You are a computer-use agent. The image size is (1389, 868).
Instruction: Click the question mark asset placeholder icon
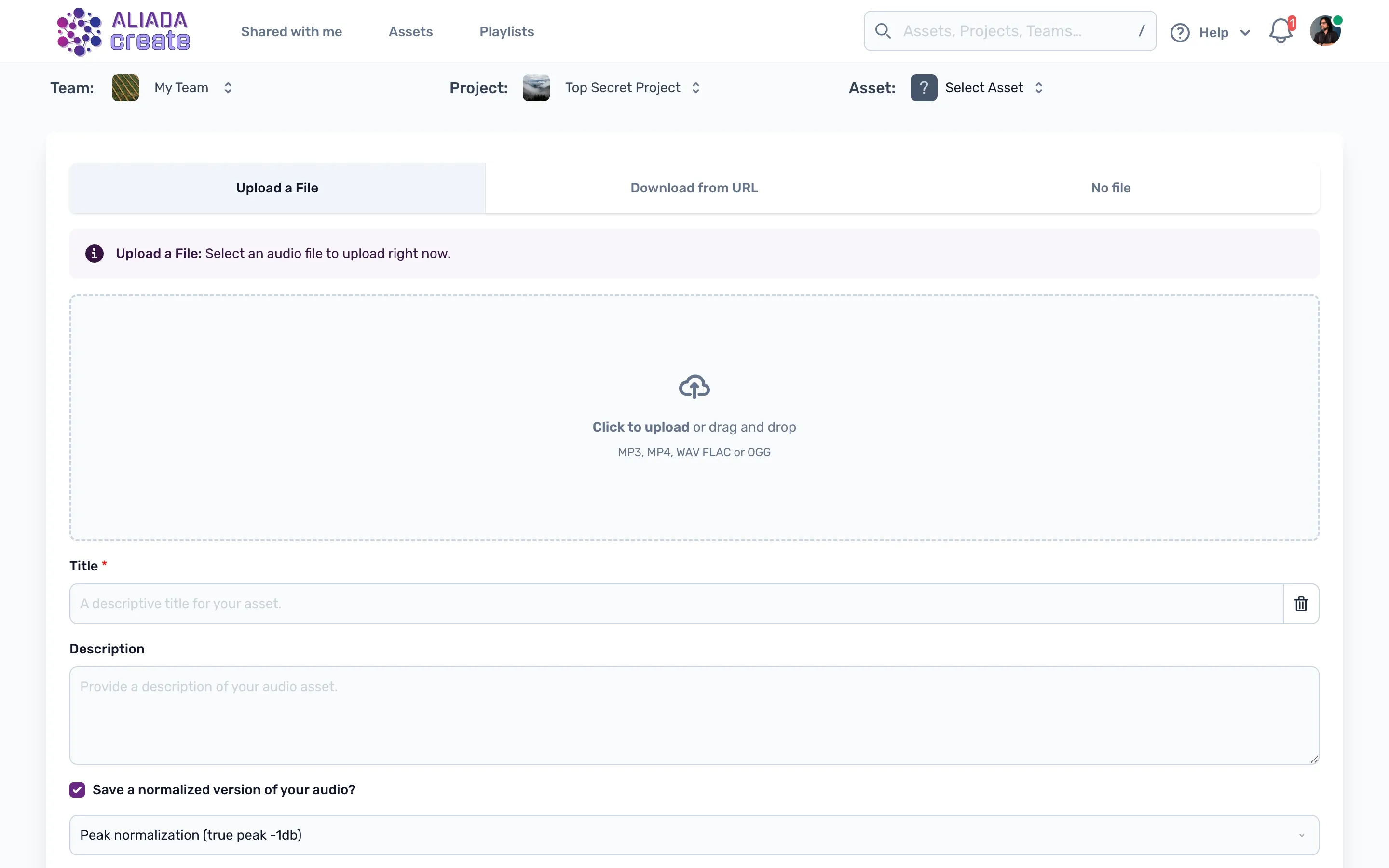(x=924, y=87)
